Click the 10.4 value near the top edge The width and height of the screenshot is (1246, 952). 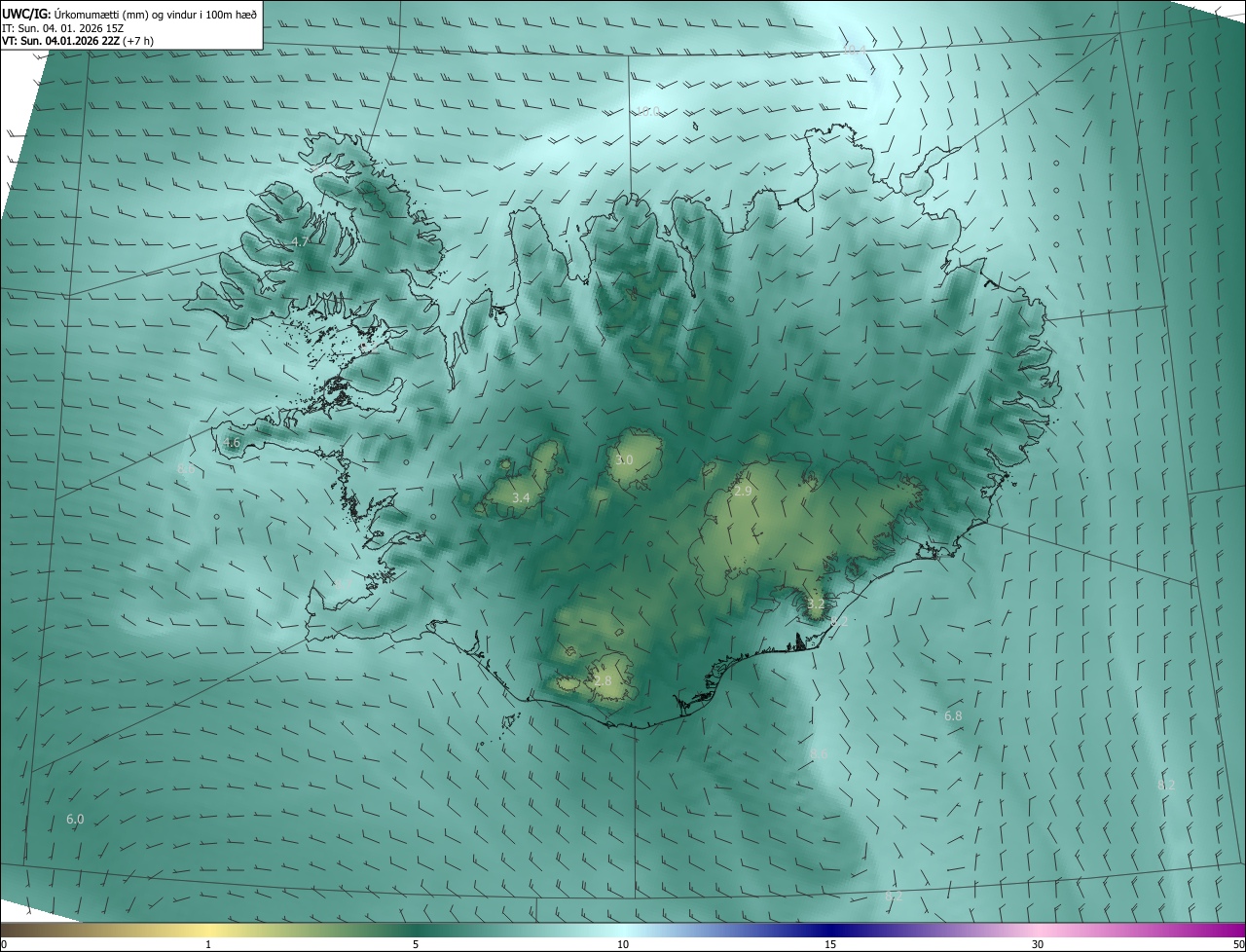click(x=855, y=49)
